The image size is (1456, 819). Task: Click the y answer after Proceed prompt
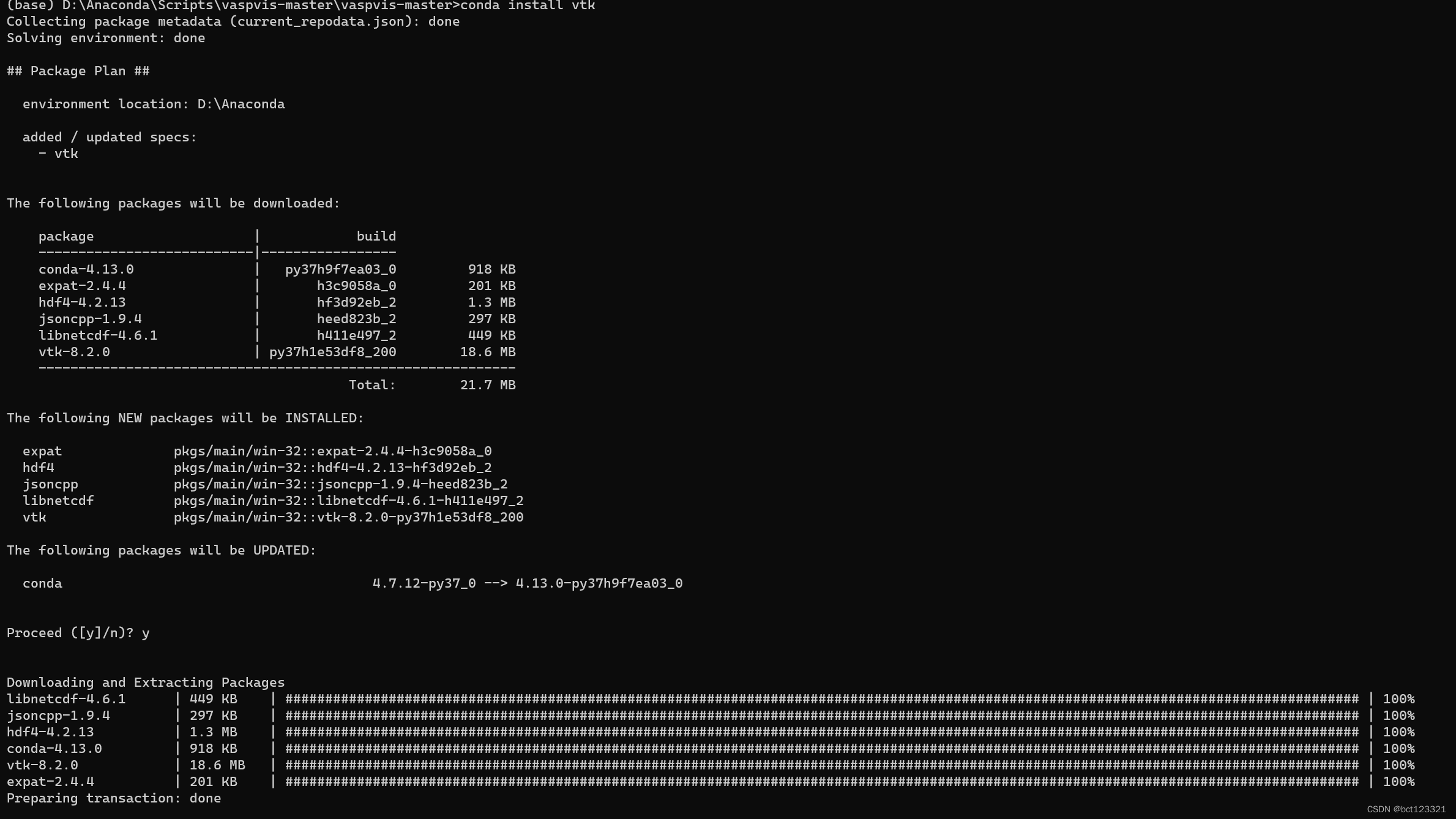[x=144, y=633]
